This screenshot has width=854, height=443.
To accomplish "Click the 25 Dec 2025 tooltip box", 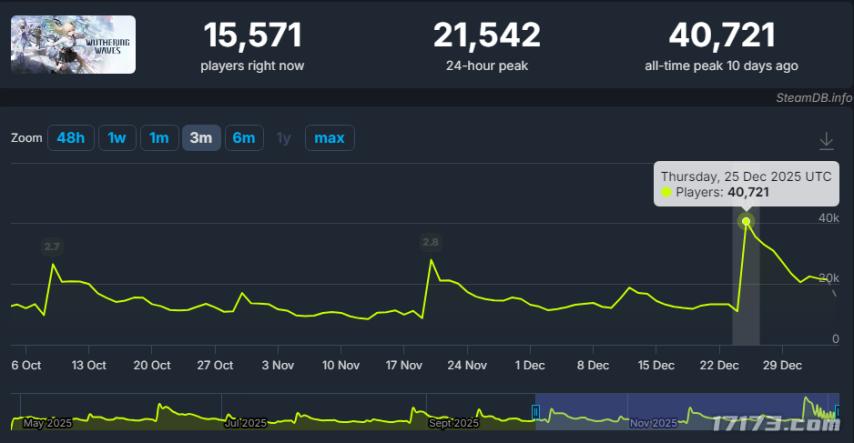I will 746,183.
